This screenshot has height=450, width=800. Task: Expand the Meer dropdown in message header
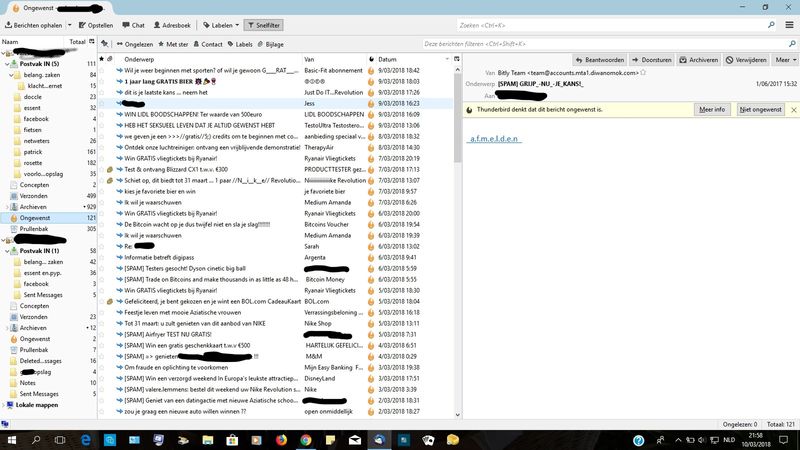click(785, 59)
